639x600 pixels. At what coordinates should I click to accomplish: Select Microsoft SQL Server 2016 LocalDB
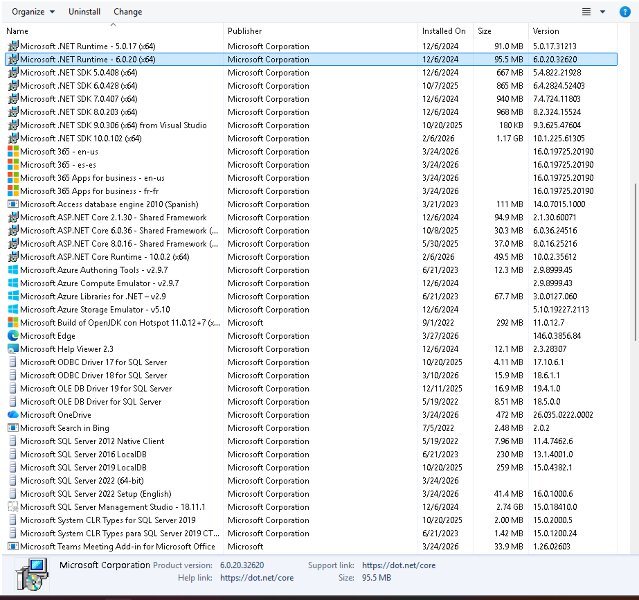[312, 454]
